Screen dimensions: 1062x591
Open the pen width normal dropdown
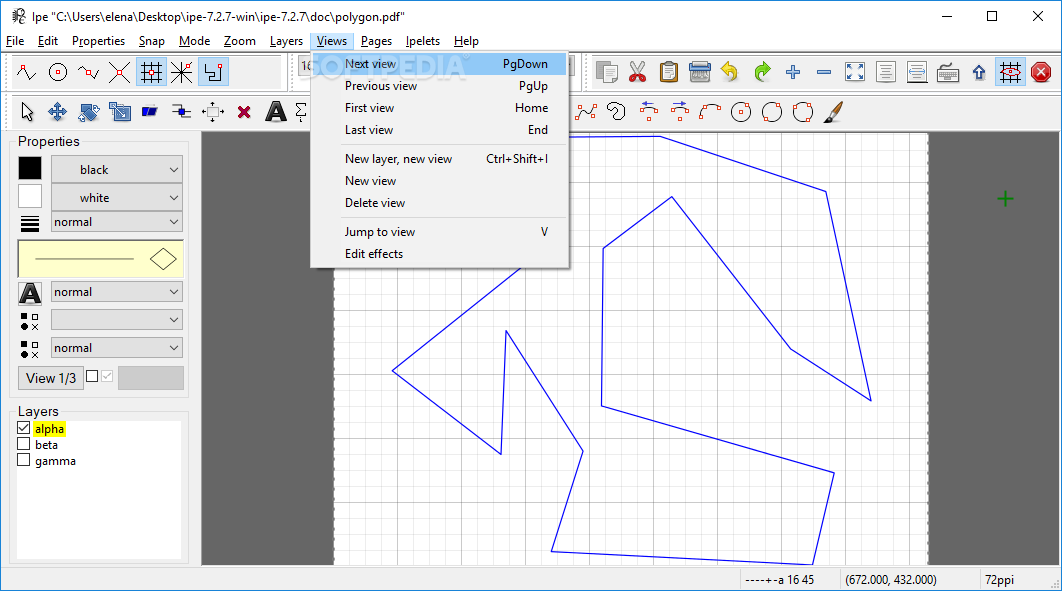(x=117, y=222)
